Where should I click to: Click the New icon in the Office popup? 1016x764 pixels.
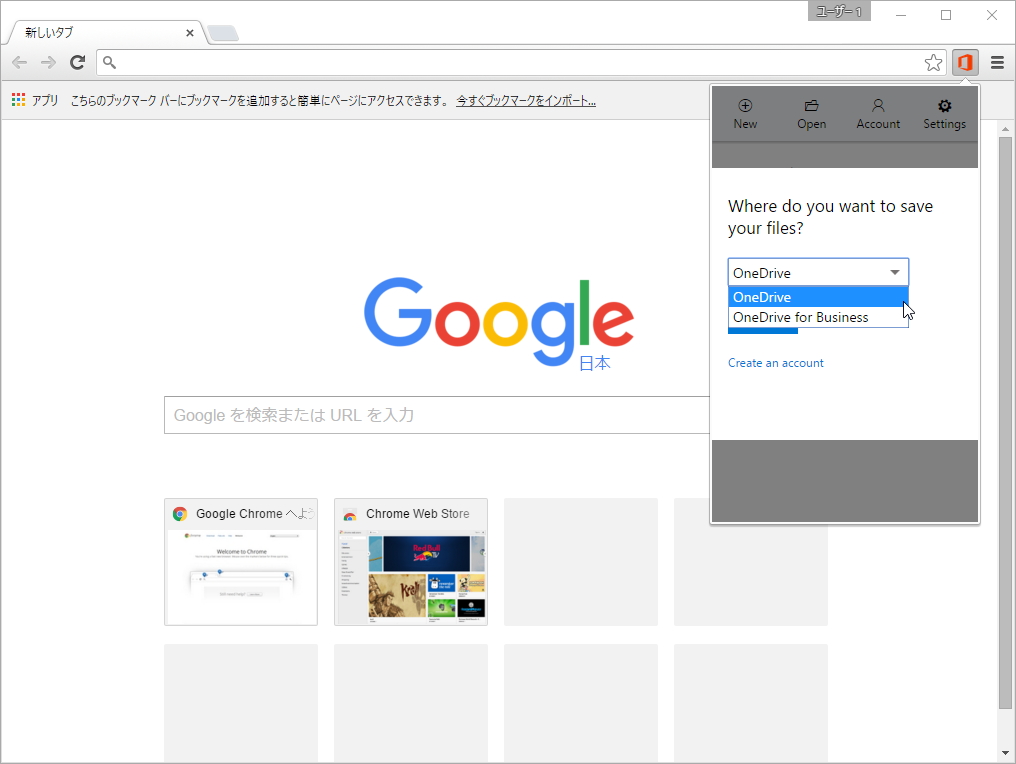[x=745, y=110]
